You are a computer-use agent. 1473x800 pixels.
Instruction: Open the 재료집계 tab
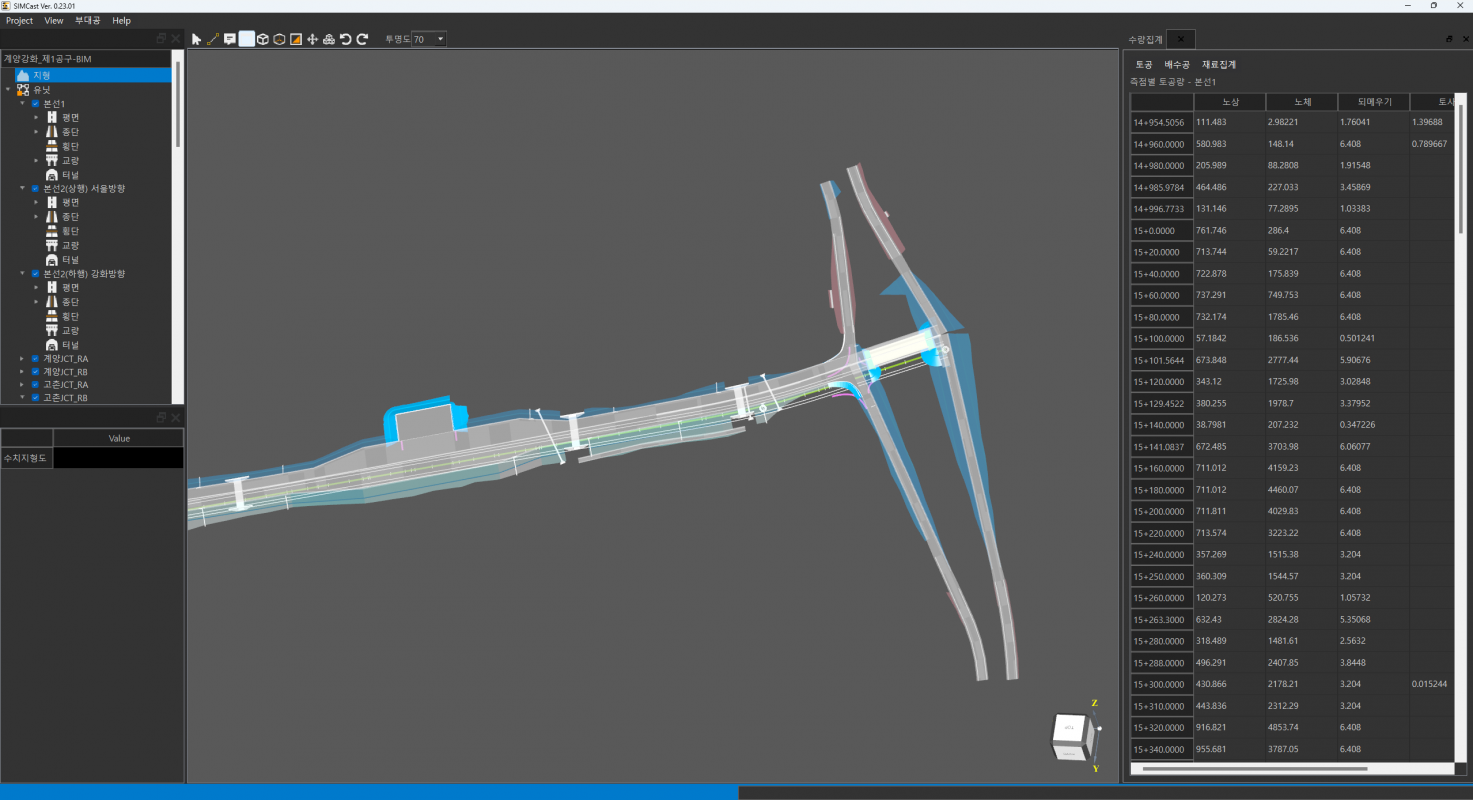(x=1219, y=64)
